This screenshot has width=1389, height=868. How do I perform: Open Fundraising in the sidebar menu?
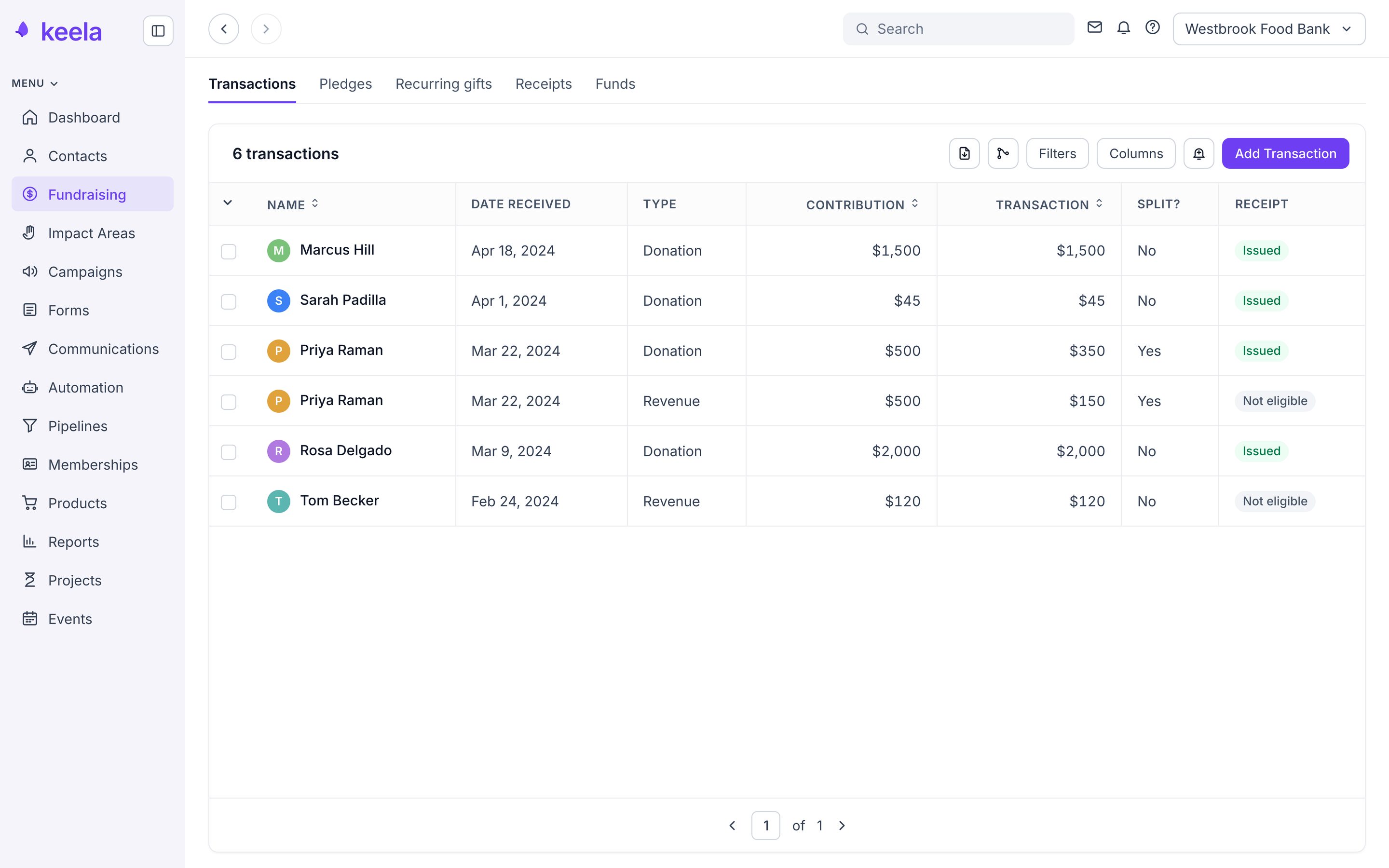pos(93,194)
